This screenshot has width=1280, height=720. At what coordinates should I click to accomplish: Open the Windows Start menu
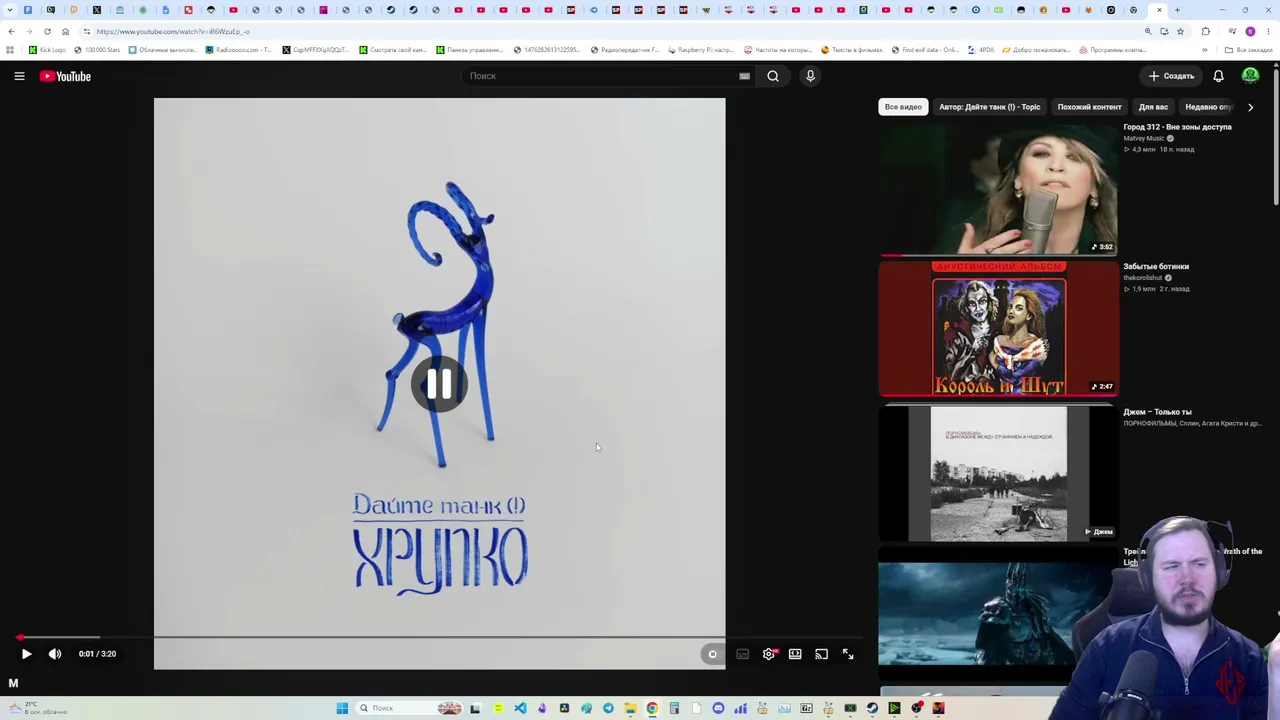pos(342,708)
